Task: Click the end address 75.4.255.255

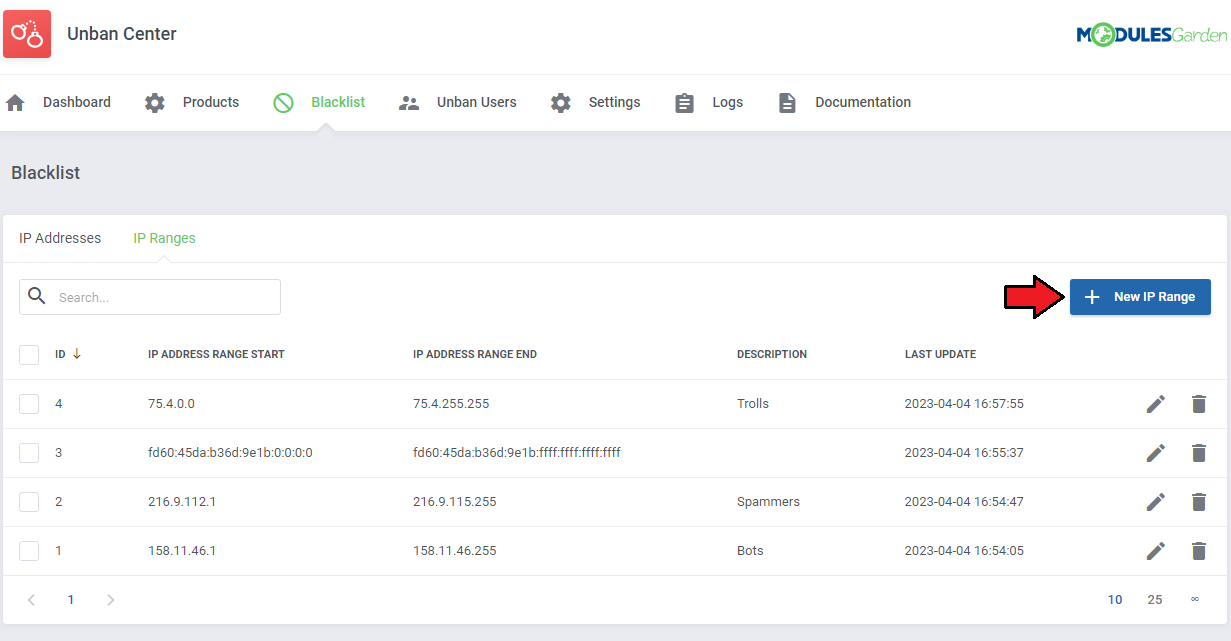Action: [x=451, y=404]
